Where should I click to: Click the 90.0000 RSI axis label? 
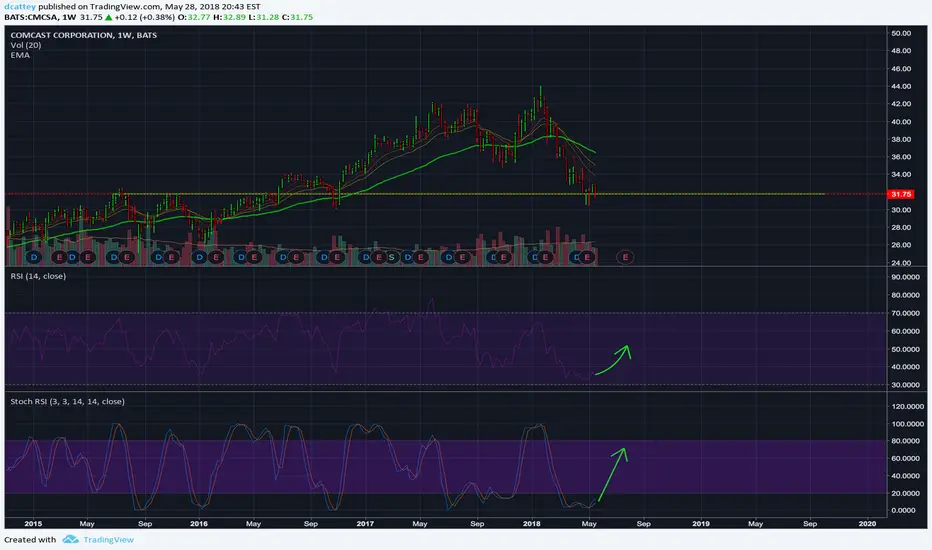[x=906, y=277]
